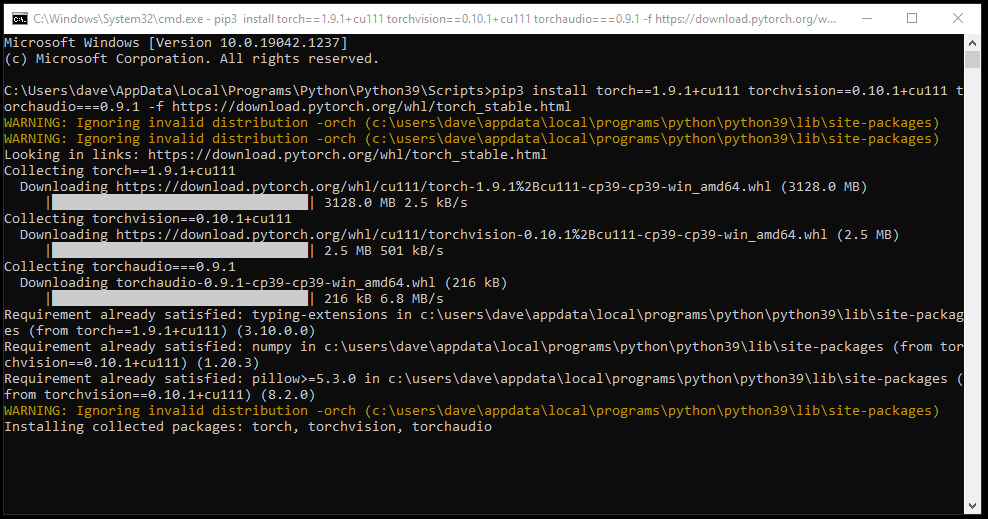
Task: Click the pillow>=5.3.0 requirement satisfied line
Action: tap(483, 387)
